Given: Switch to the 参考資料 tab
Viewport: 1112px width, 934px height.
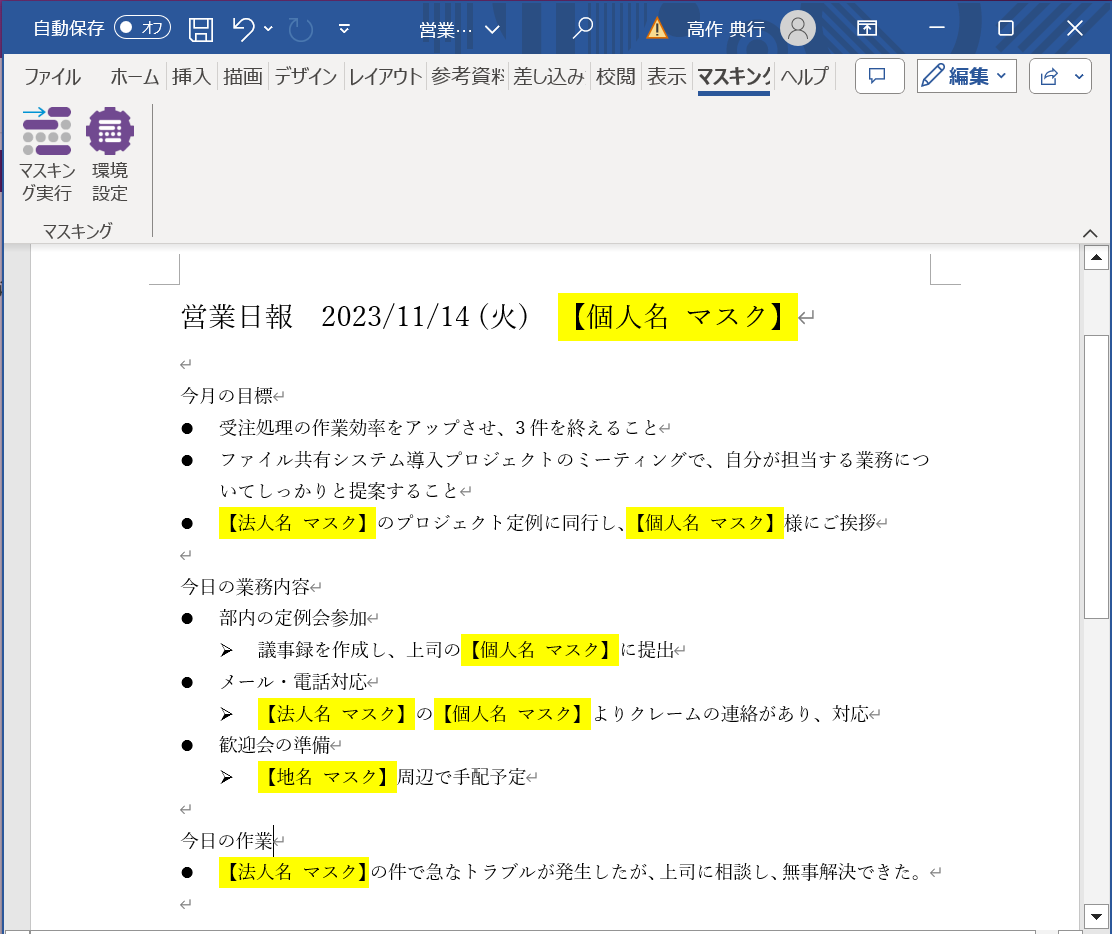Looking at the screenshot, I should pyautogui.click(x=467, y=76).
